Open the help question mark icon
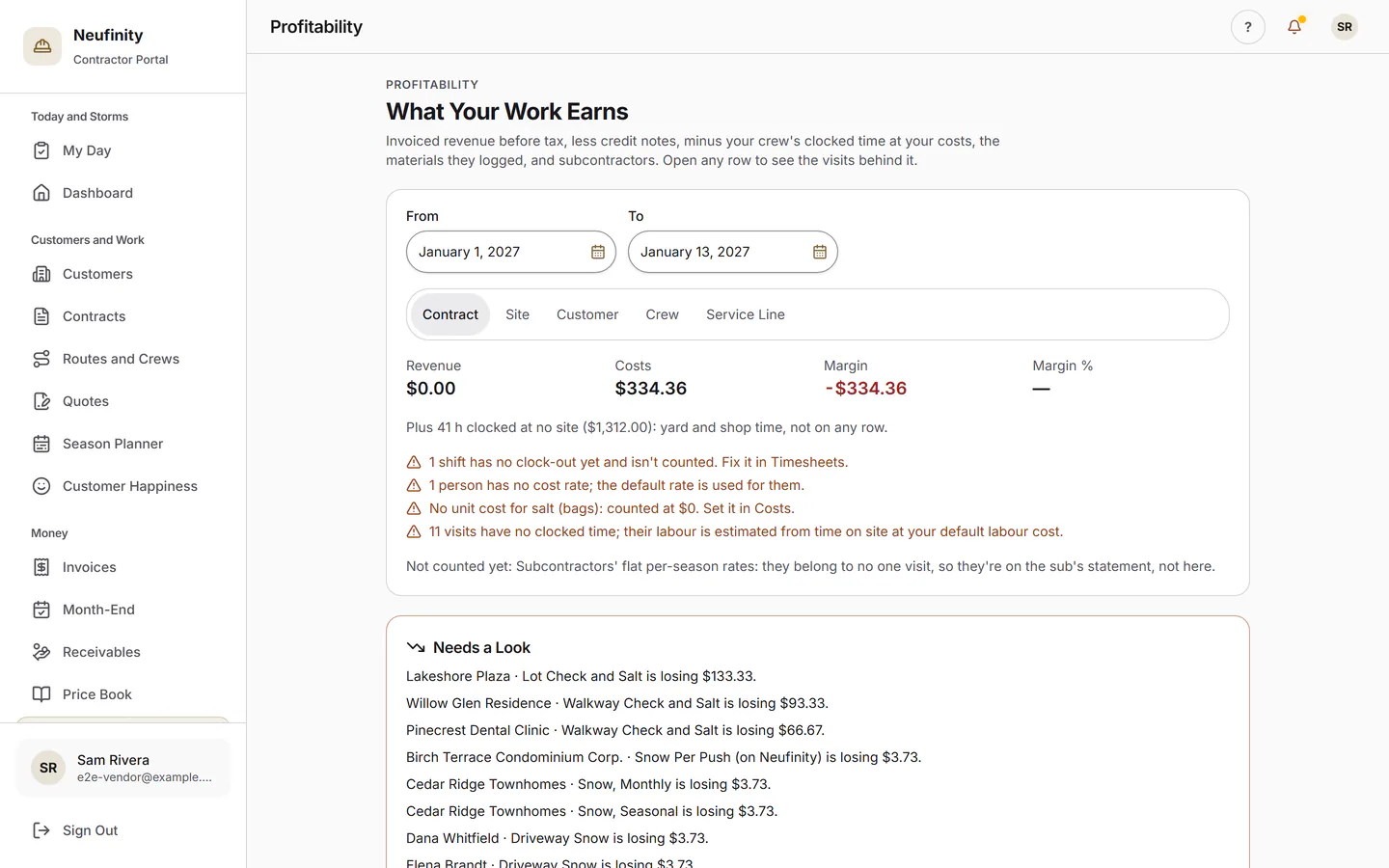1389x868 pixels. point(1248,27)
